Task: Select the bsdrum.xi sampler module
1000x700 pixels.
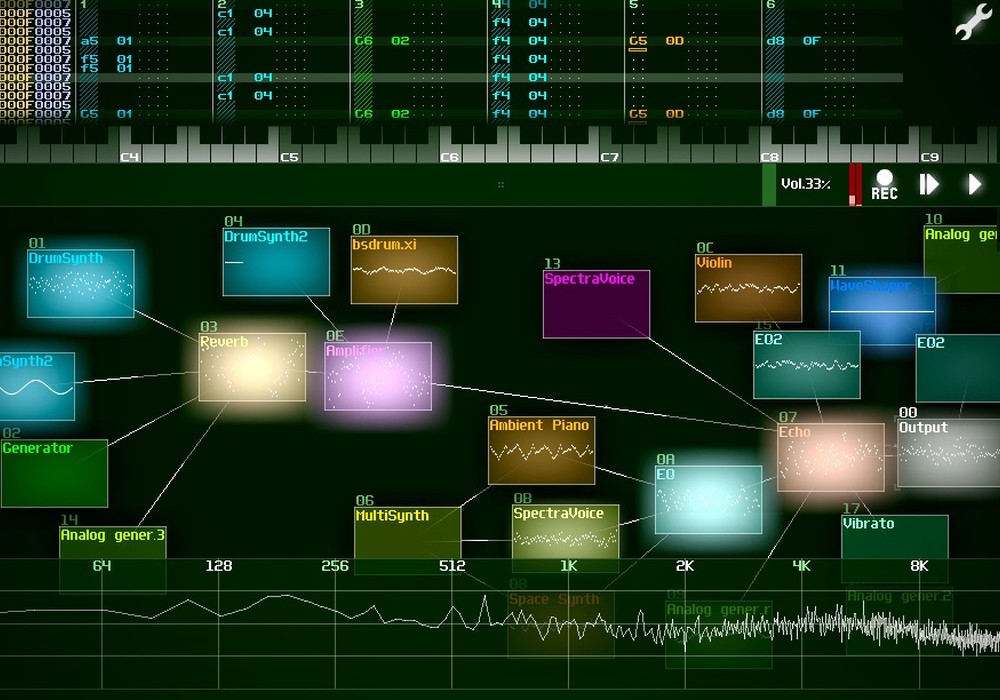Action: coord(404,270)
